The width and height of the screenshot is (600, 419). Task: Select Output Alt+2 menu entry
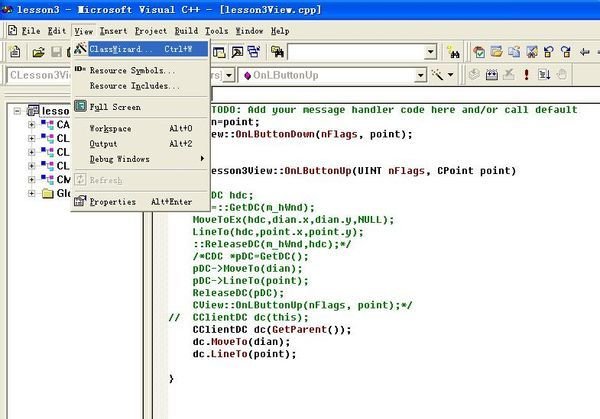(141, 143)
